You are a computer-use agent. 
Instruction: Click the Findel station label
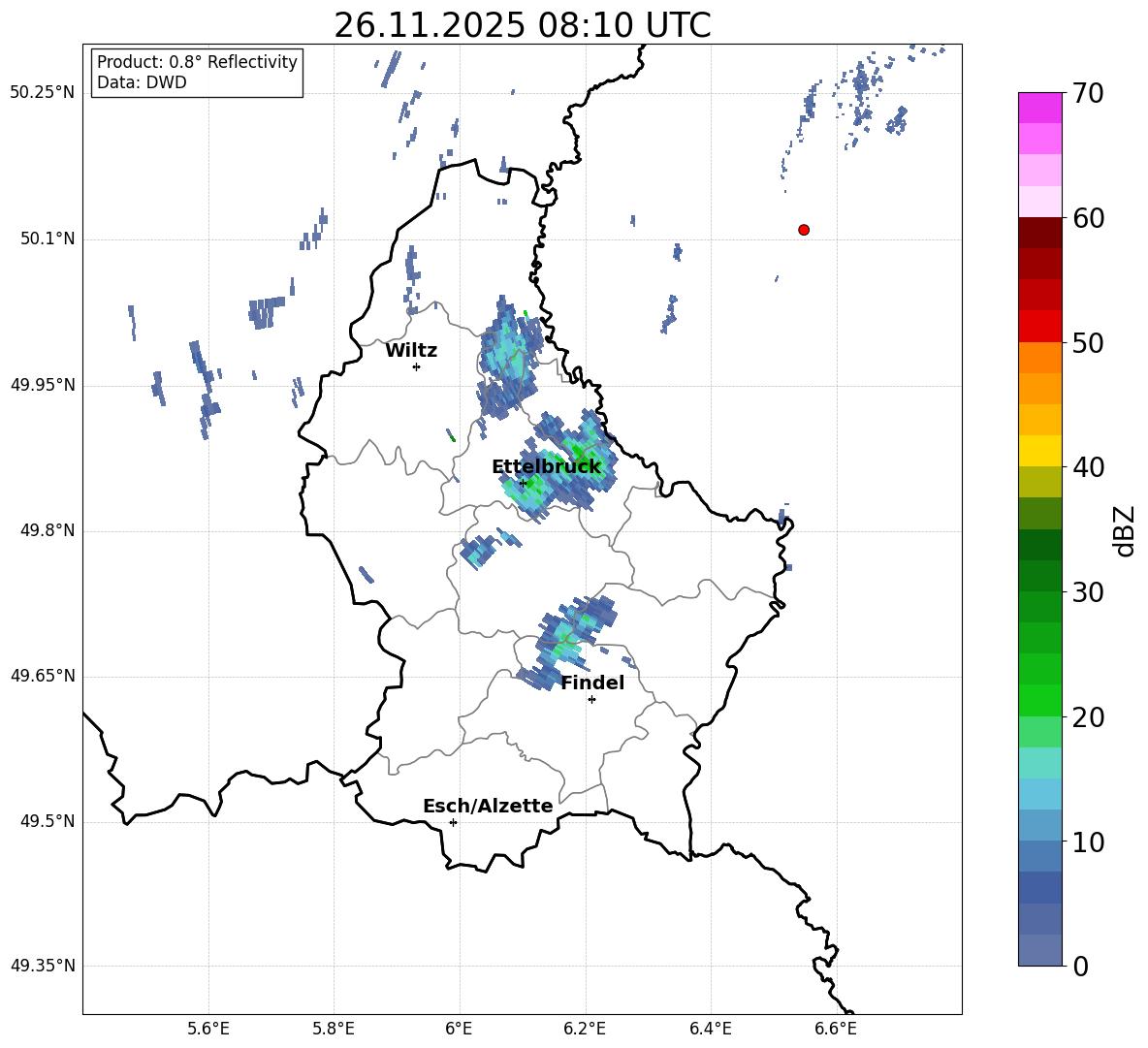coord(592,683)
